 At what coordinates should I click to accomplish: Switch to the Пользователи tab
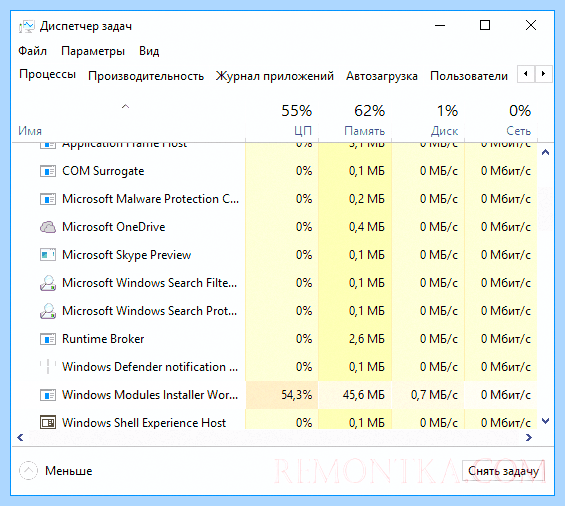click(x=469, y=76)
